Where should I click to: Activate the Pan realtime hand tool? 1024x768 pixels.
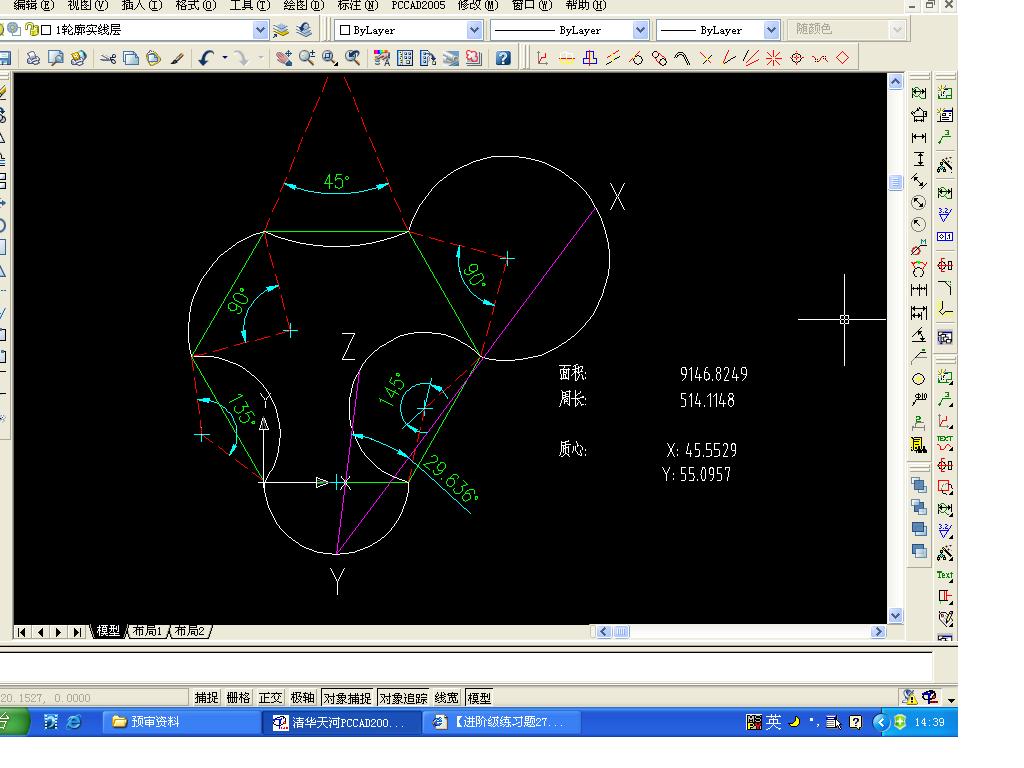click(x=284, y=59)
